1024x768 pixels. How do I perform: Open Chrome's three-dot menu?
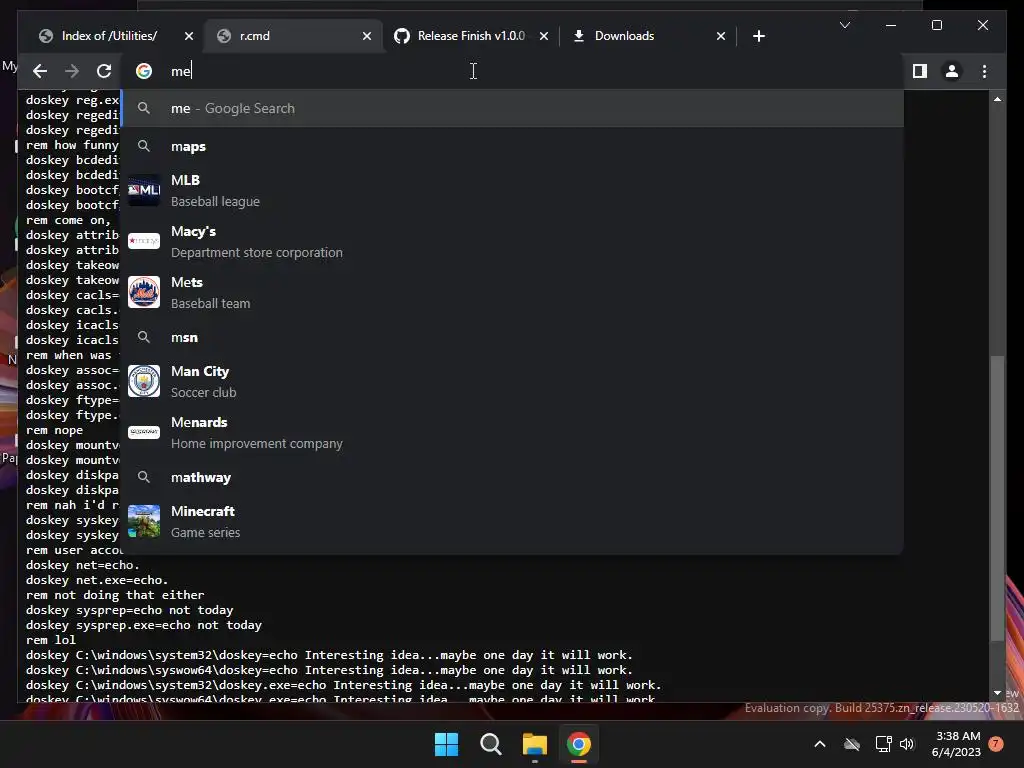pyautogui.click(x=984, y=71)
